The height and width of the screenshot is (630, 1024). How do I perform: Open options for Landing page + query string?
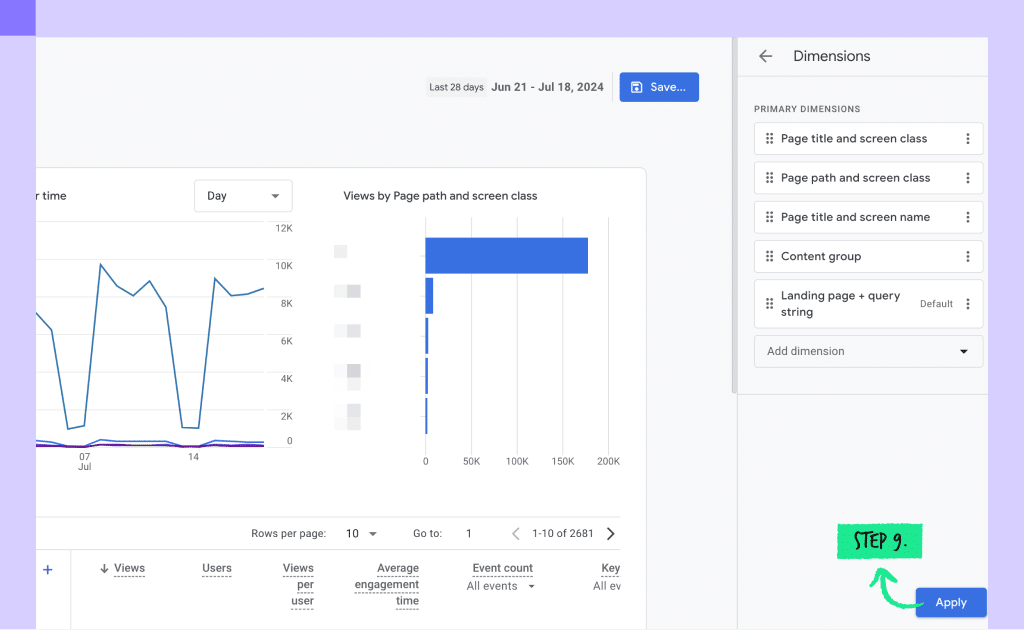point(968,304)
